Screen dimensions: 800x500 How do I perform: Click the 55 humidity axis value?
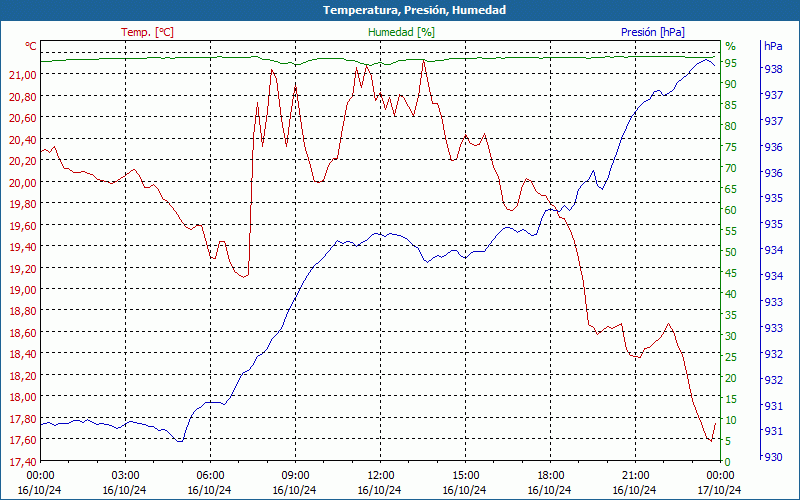(731, 231)
